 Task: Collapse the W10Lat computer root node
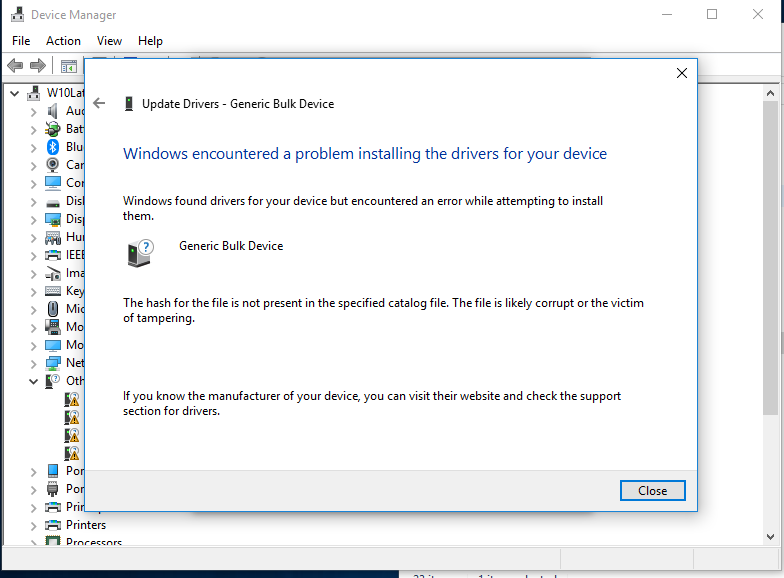(14, 94)
